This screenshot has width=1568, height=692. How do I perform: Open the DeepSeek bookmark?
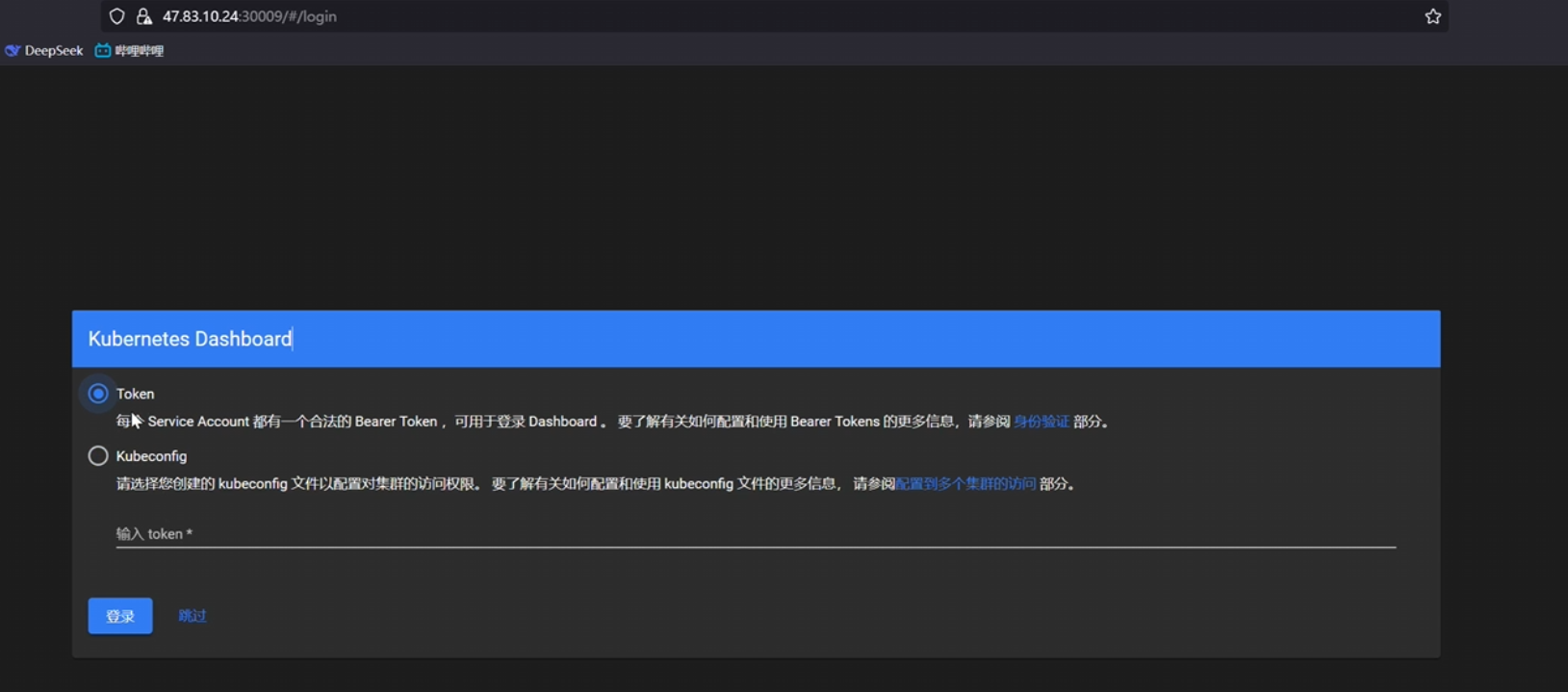[44, 51]
